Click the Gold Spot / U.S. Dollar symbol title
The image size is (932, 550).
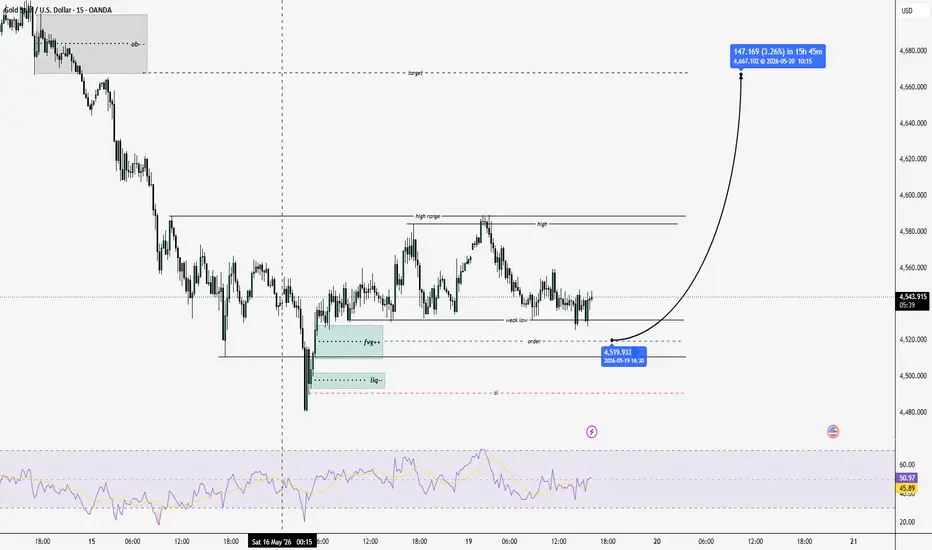coord(56,10)
